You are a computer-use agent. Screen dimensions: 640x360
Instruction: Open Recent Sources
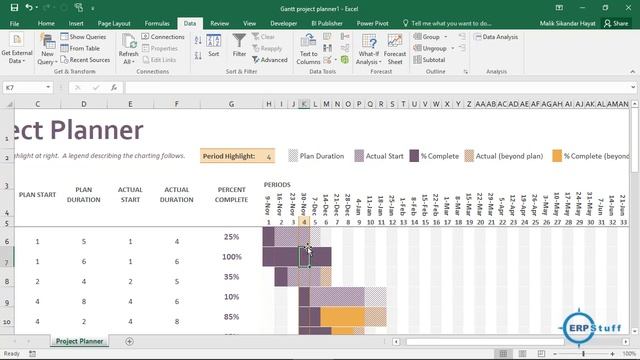pyautogui.click(x=85, y=60)
